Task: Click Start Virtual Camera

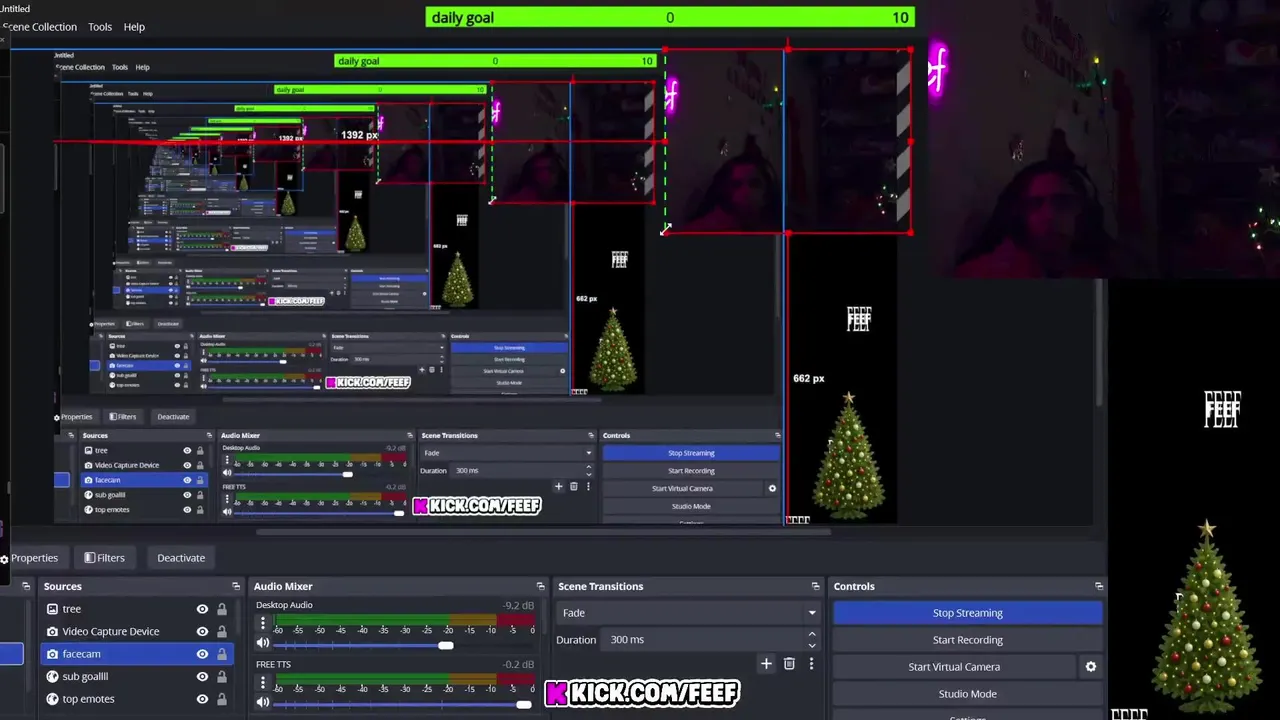Action: click(954, 667)
